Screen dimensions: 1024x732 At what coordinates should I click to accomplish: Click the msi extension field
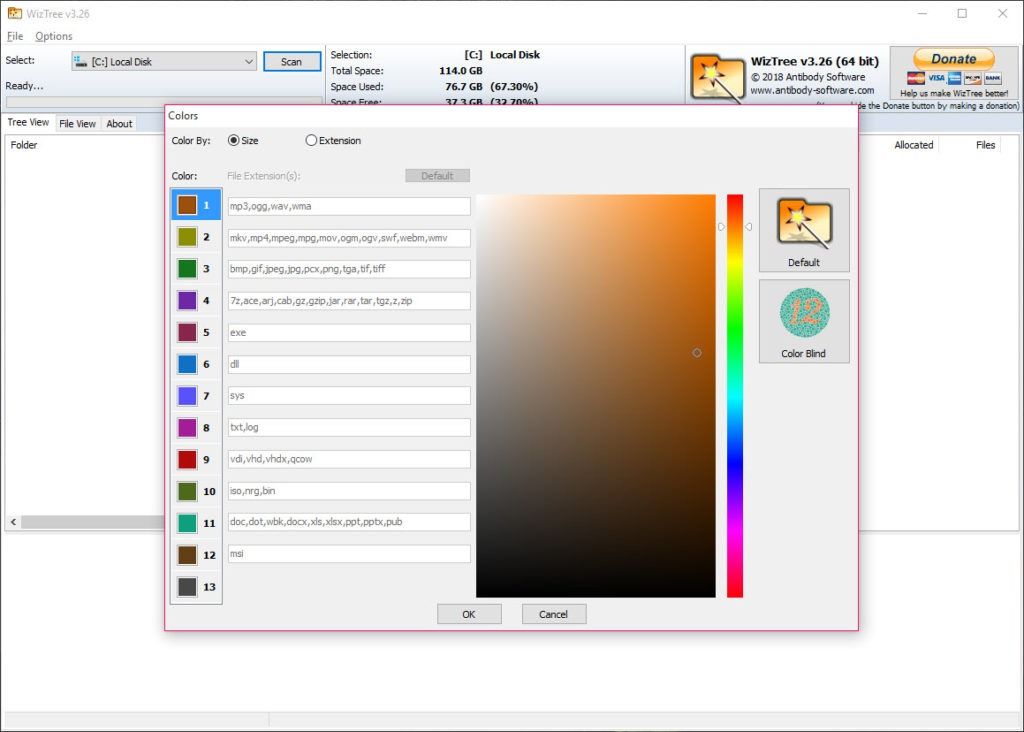(349, 554)
